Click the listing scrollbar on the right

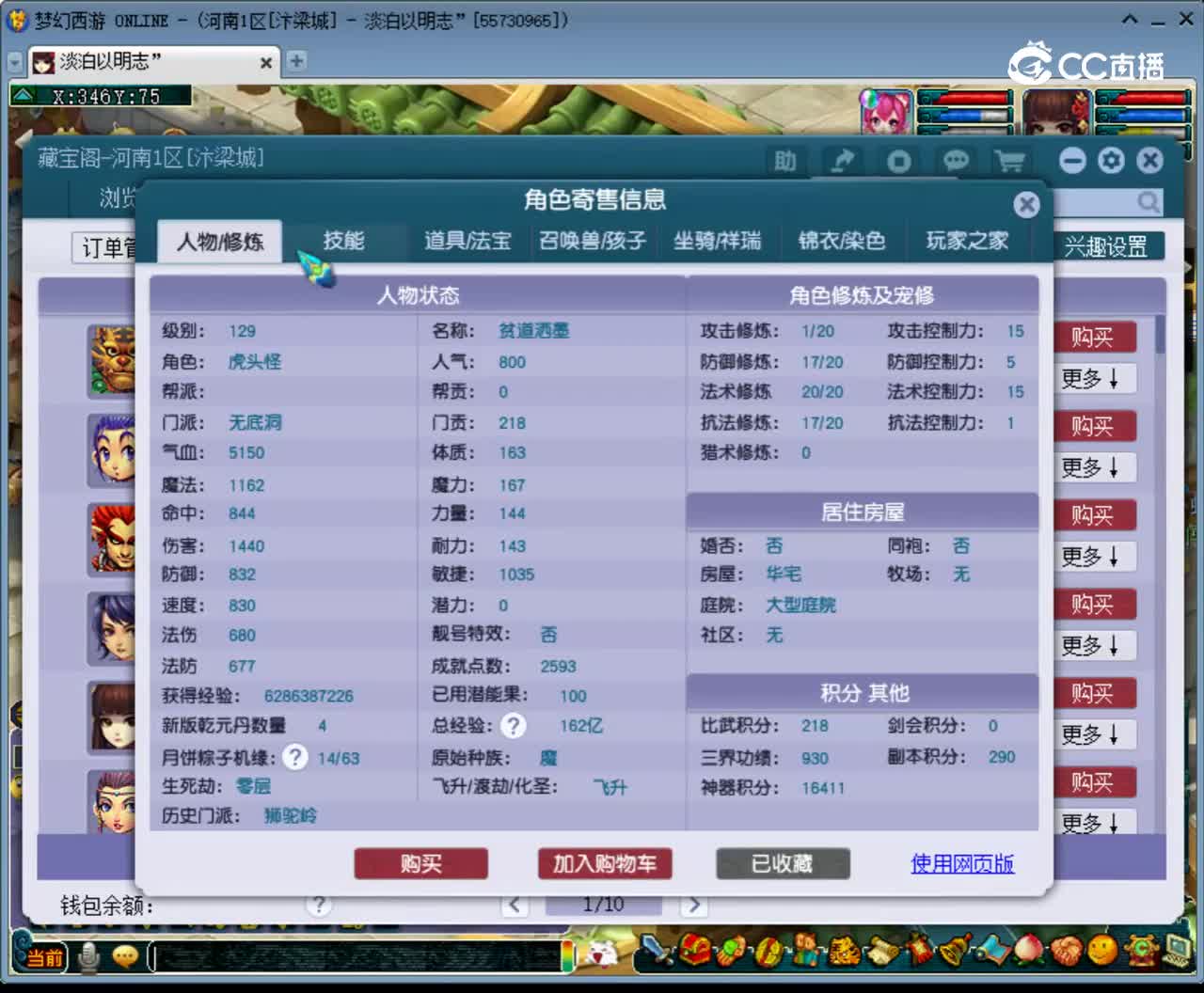(1160, 335)
